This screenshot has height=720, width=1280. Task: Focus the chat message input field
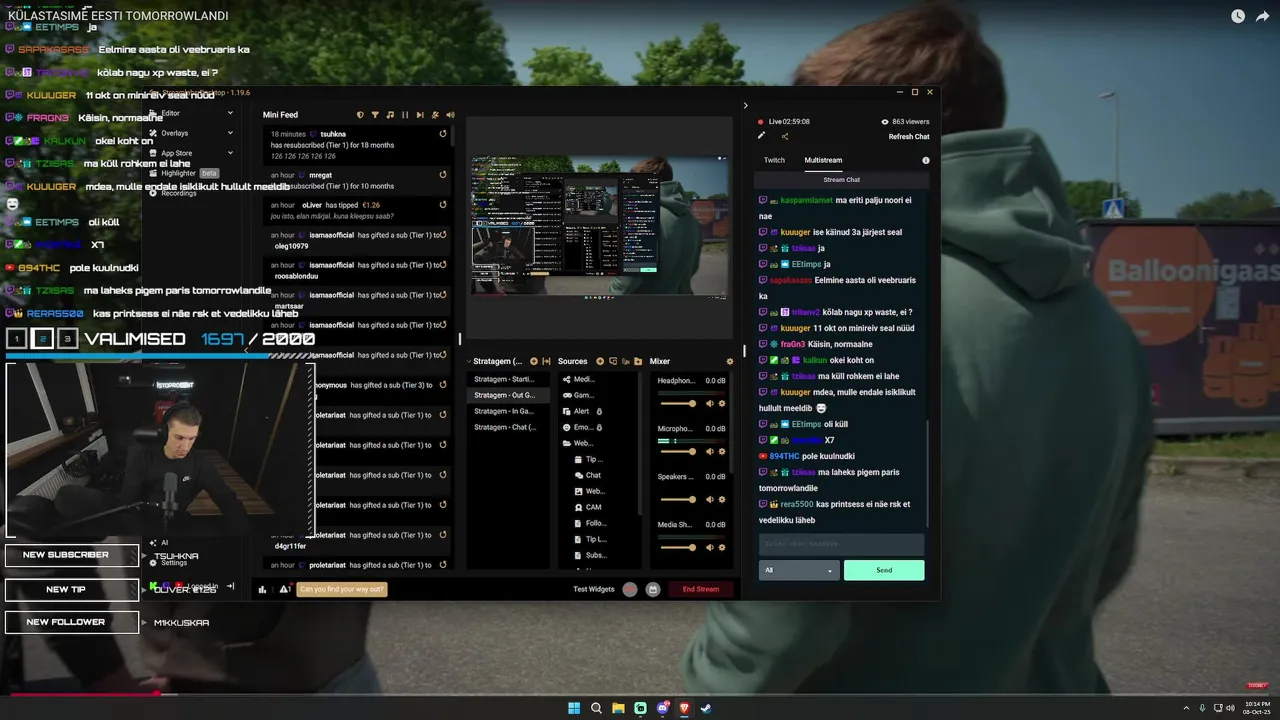(x=842, y=544)
